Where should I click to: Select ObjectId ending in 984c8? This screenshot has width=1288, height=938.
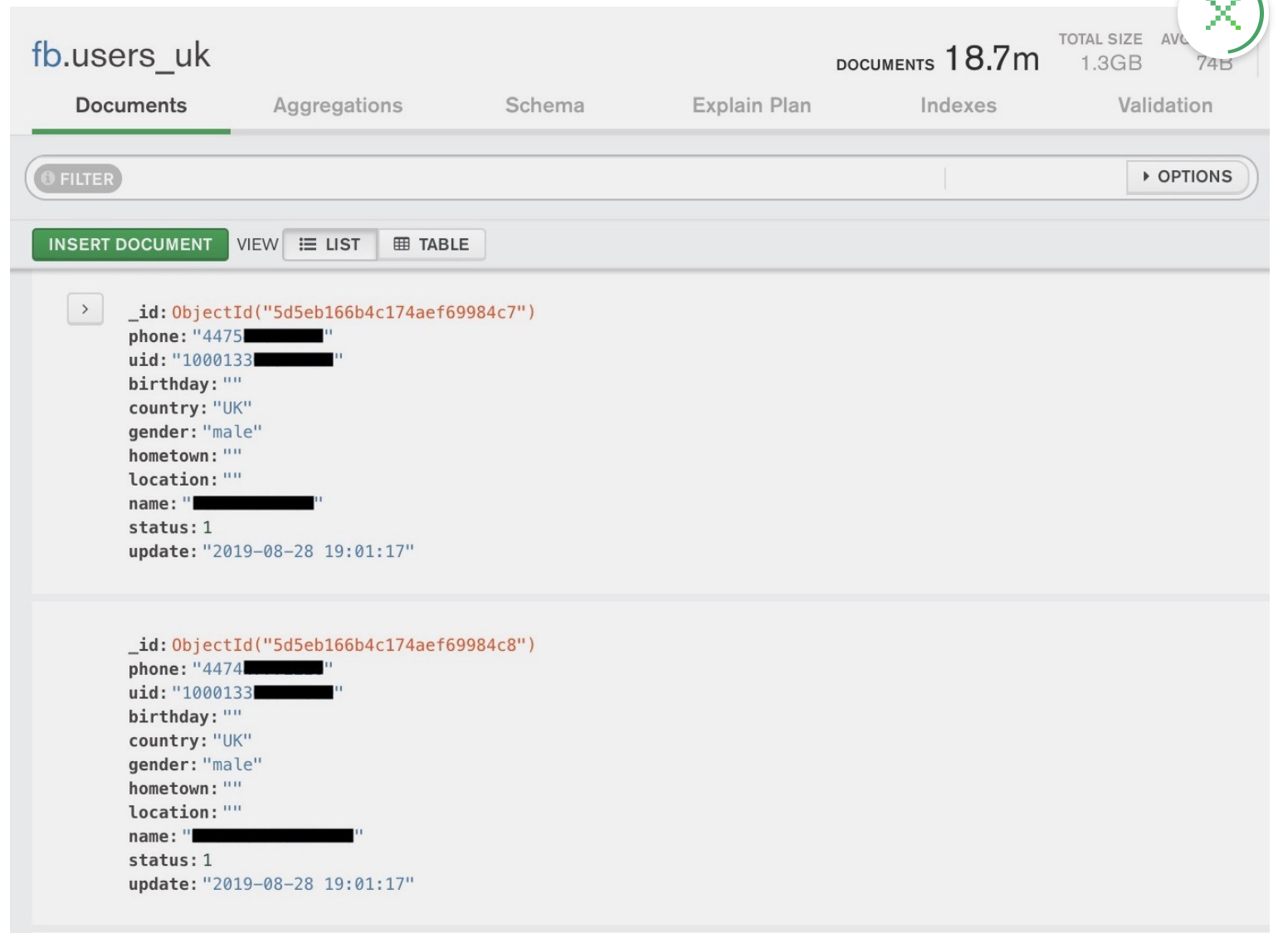tap(354, 645)
